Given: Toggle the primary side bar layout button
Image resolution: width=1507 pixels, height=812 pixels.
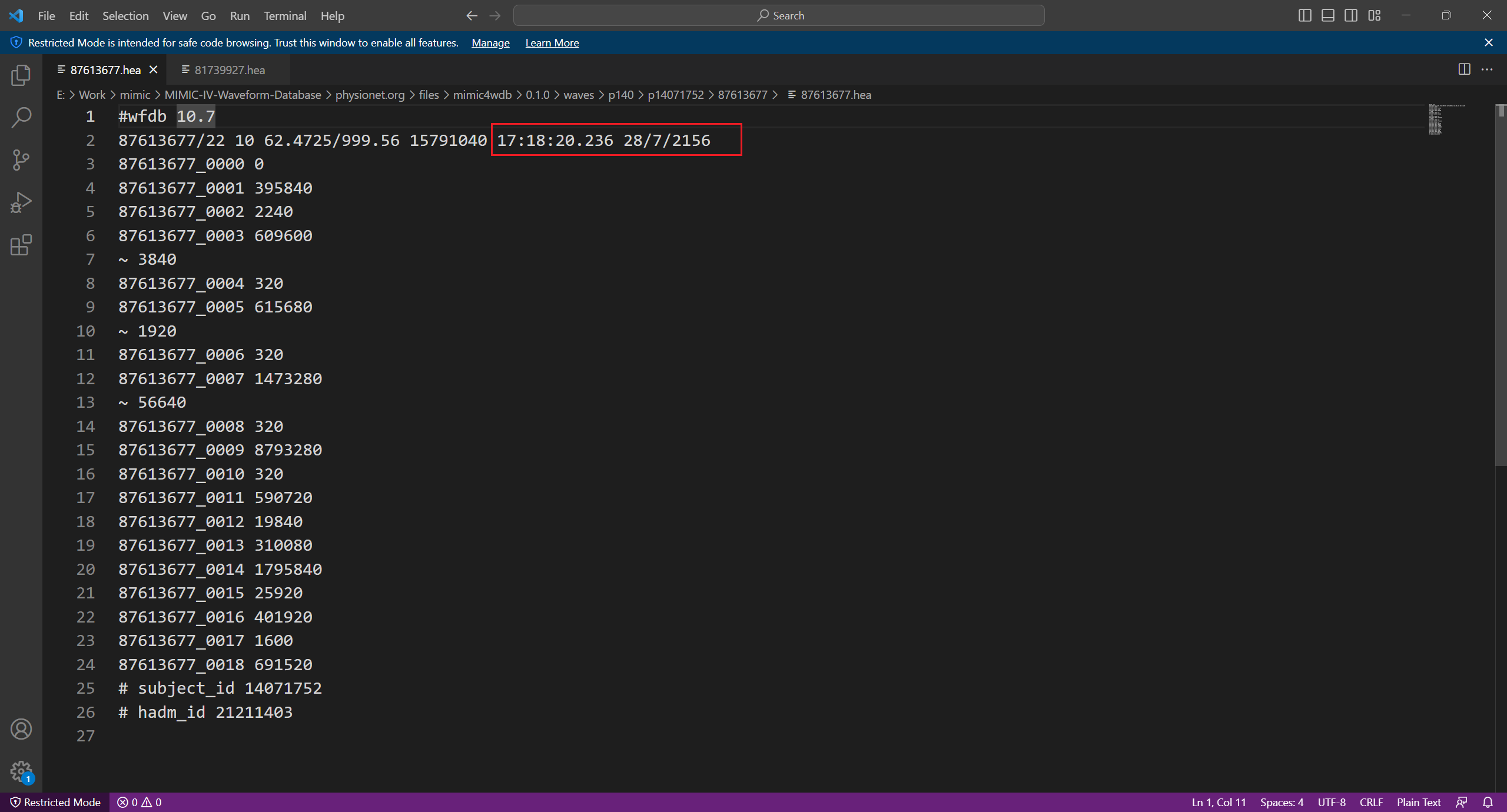Looking at the screenshot, I should tap(1304, 16).
